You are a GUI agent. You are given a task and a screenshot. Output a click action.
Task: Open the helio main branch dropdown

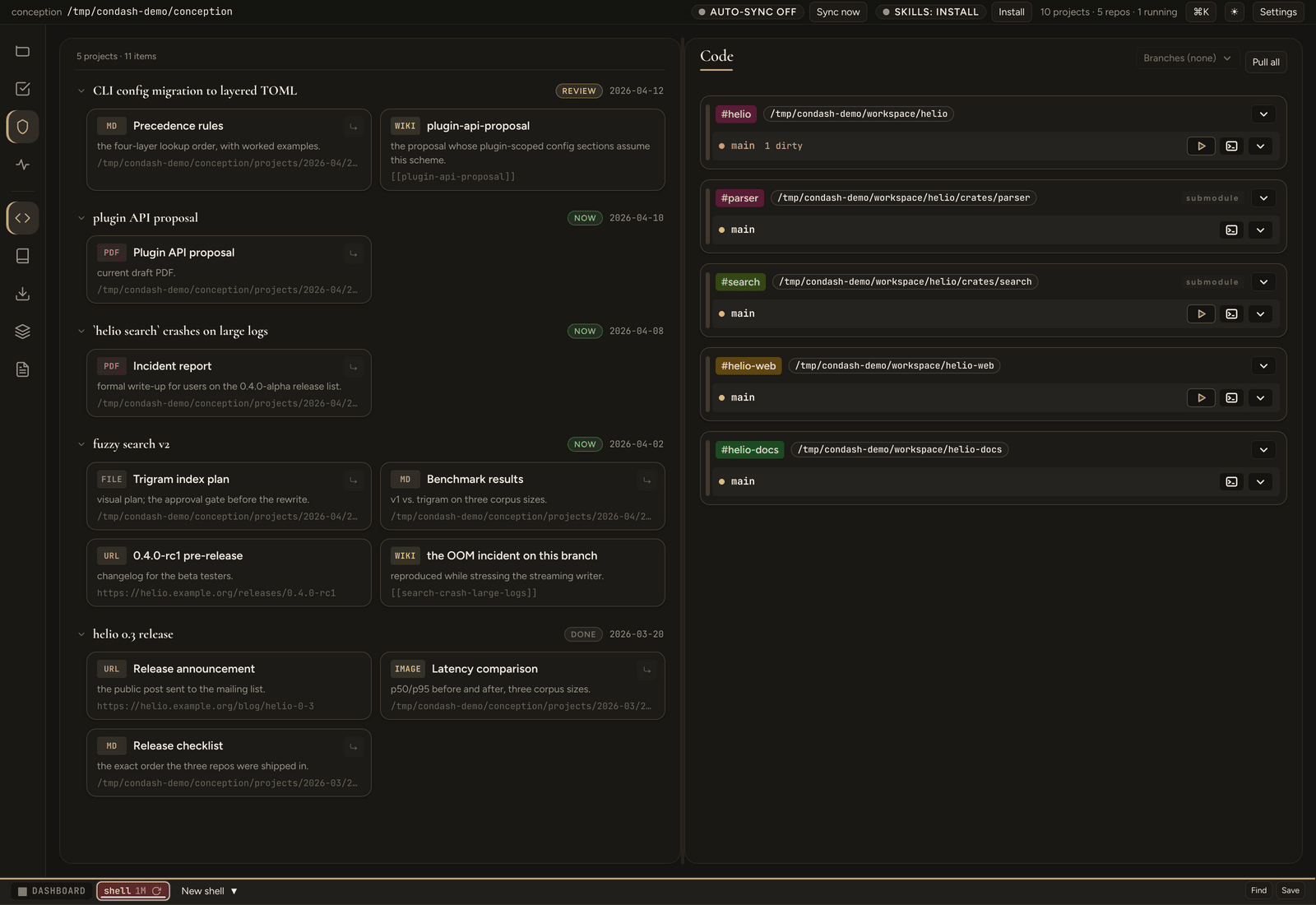click(1260, 146)
